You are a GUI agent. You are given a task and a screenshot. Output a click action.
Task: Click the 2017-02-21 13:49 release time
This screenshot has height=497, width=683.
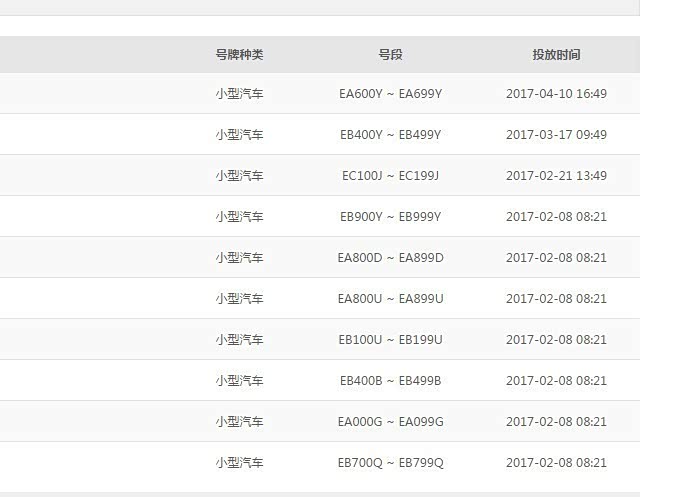tap(556, 176)
